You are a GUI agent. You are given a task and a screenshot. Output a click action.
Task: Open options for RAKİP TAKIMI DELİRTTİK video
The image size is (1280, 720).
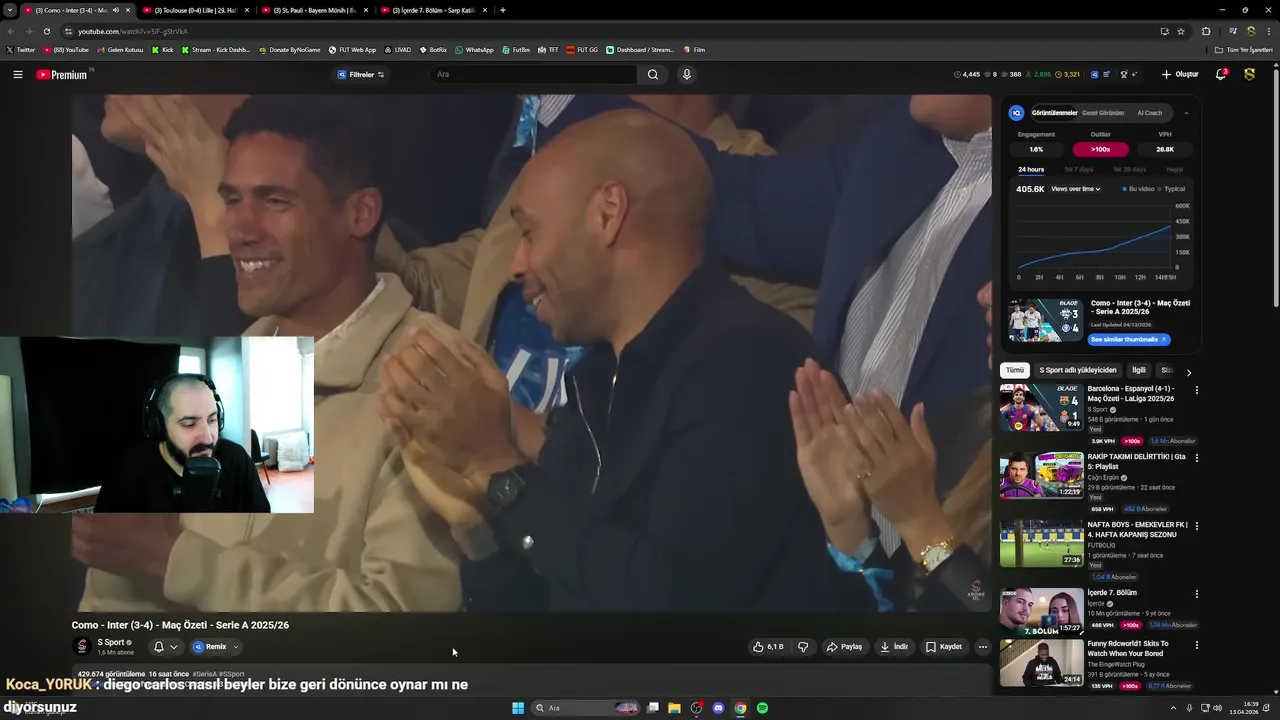click(1197, 458)
